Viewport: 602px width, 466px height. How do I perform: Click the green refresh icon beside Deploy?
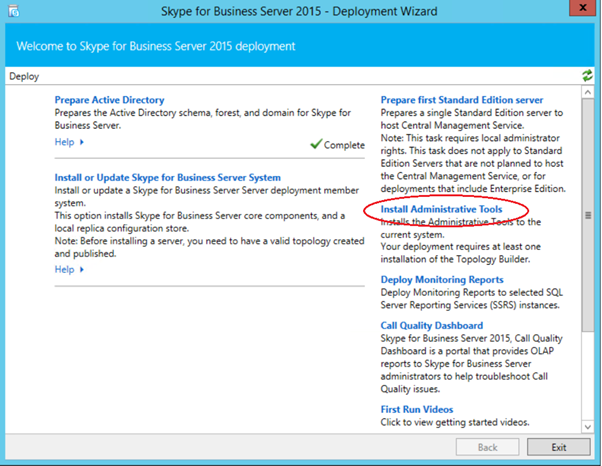point(587,76)
